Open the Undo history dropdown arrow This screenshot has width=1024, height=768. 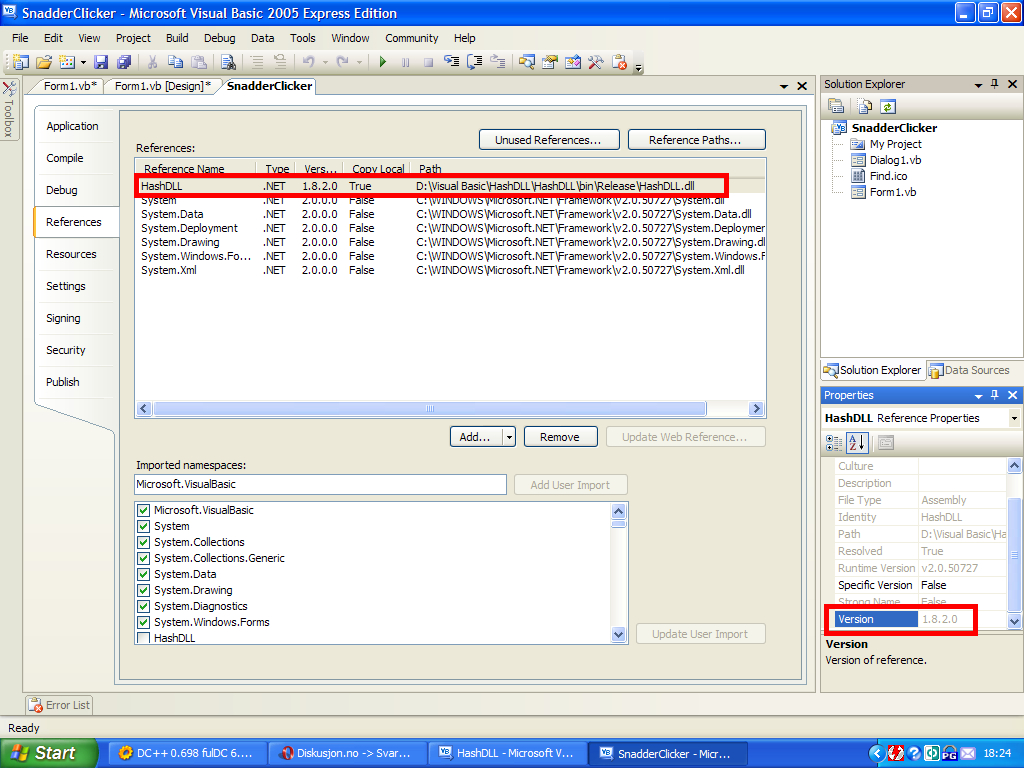(325, 63)
